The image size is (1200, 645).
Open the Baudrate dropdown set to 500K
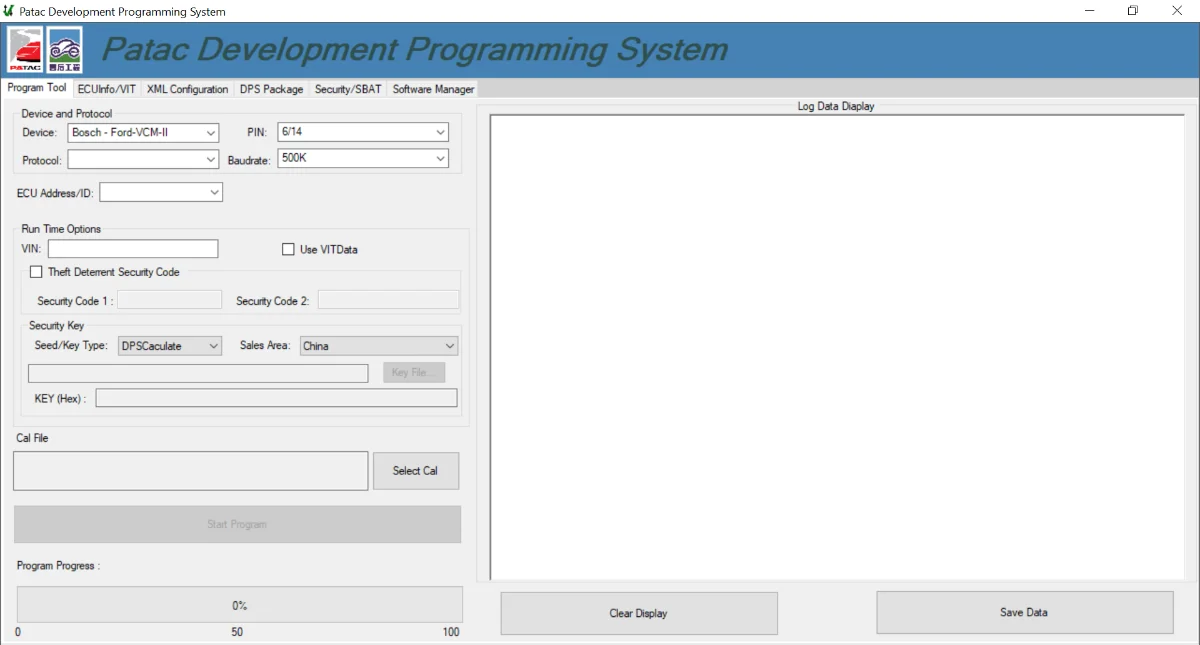(x=362, y=158)
